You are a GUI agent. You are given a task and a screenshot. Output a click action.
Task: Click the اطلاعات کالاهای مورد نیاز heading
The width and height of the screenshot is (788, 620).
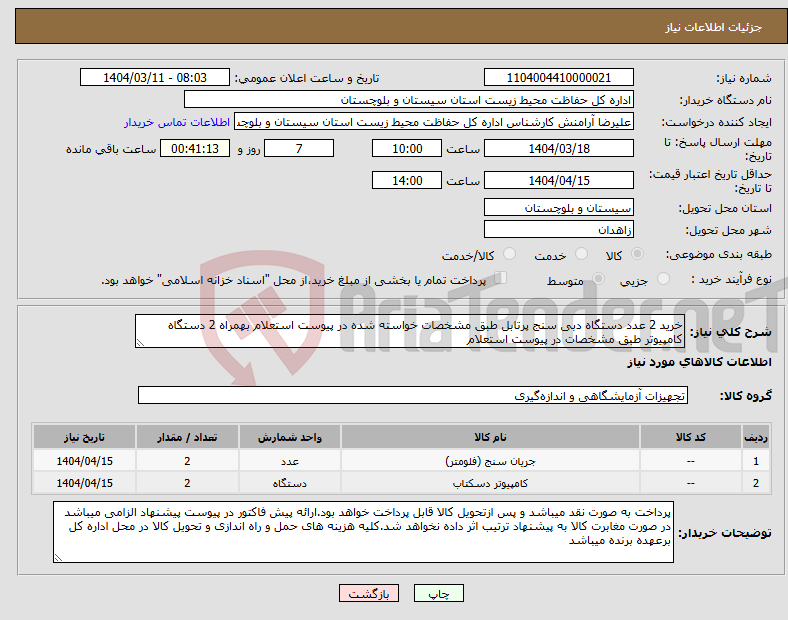point(699,362)
